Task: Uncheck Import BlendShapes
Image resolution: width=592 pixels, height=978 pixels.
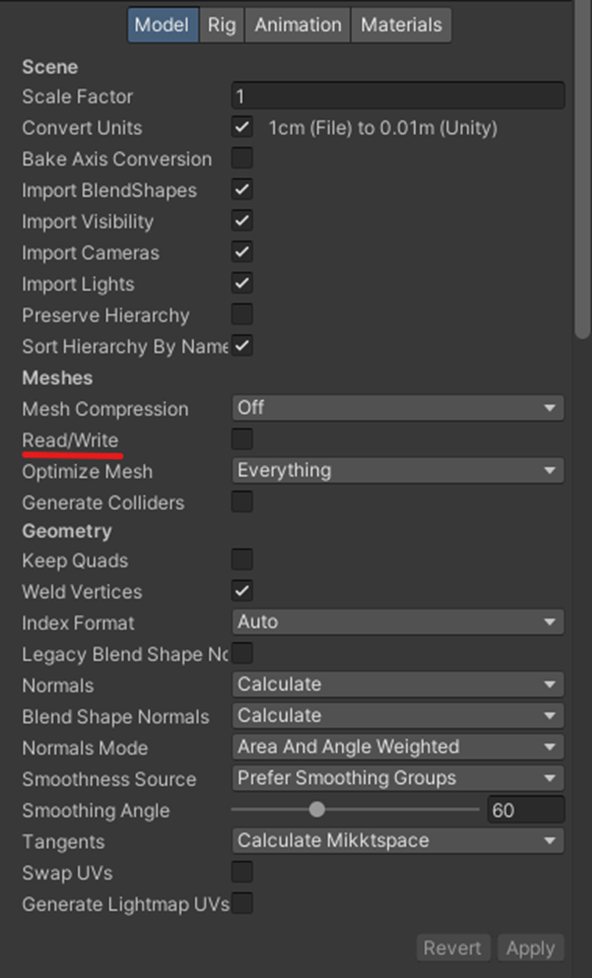Action: [242, 189]
